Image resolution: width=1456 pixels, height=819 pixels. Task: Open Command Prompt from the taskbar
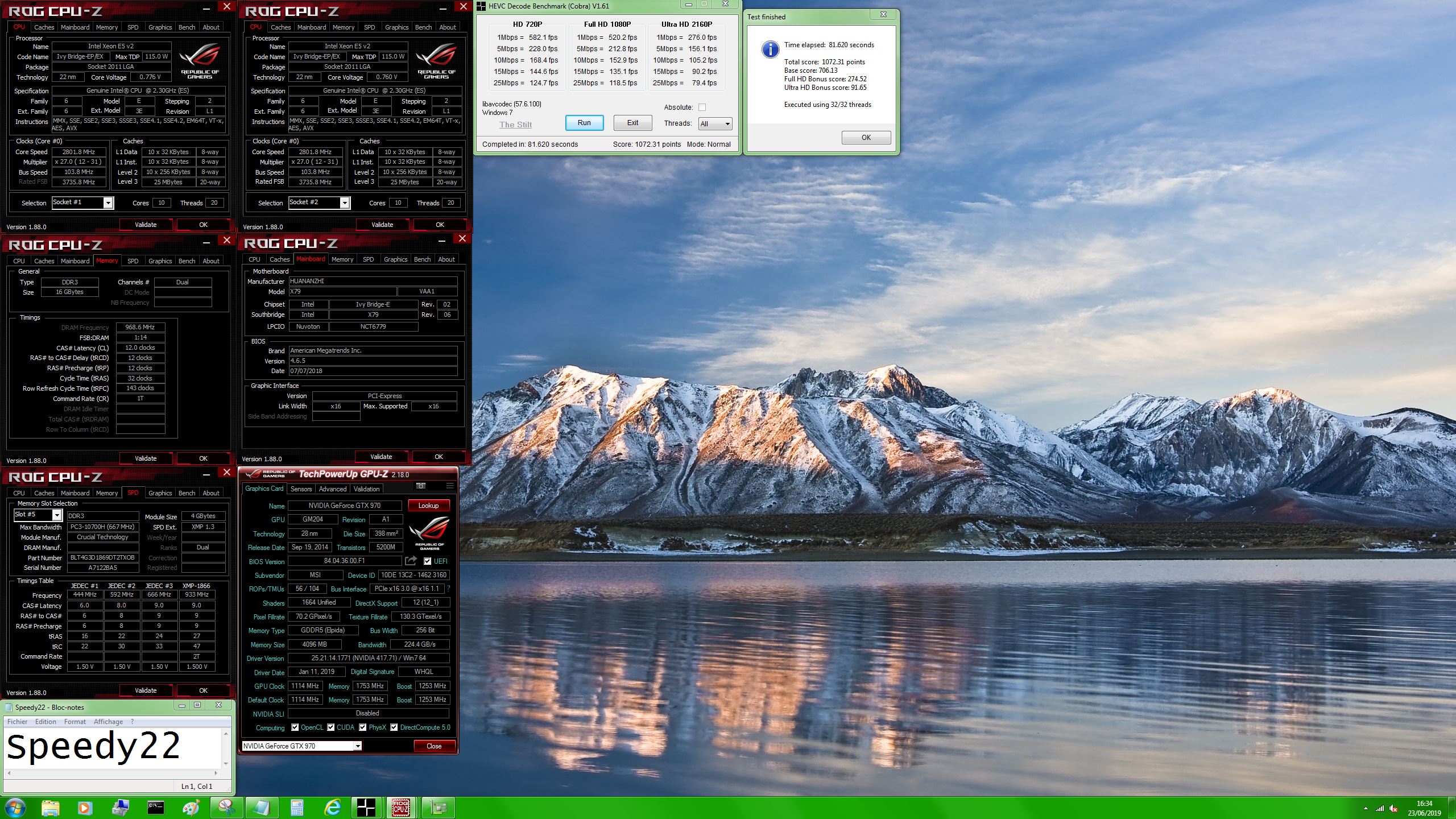click(x=156, y=808)
